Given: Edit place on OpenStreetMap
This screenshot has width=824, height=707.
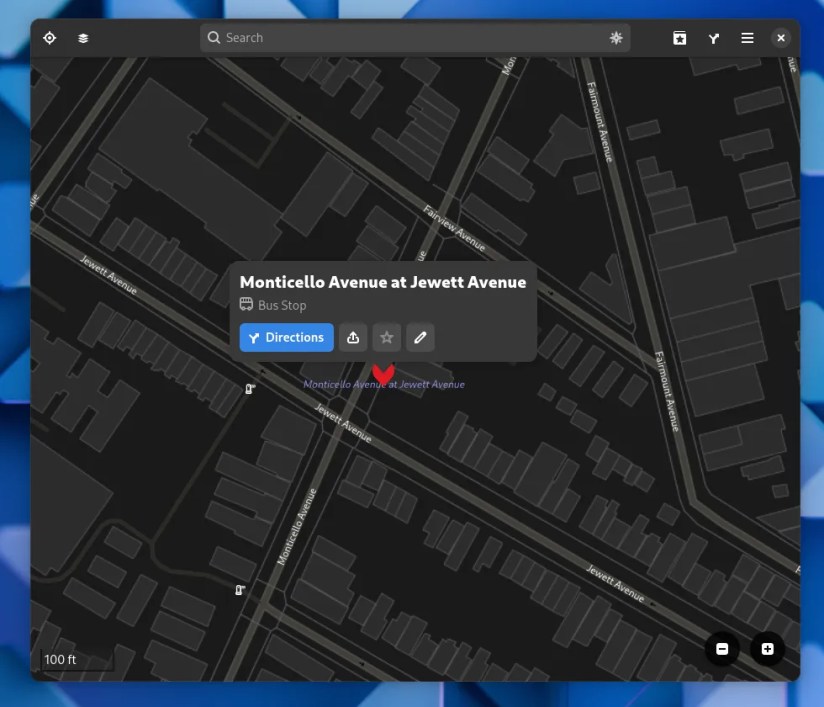Looking at the screenshot, I should [420, 337].
